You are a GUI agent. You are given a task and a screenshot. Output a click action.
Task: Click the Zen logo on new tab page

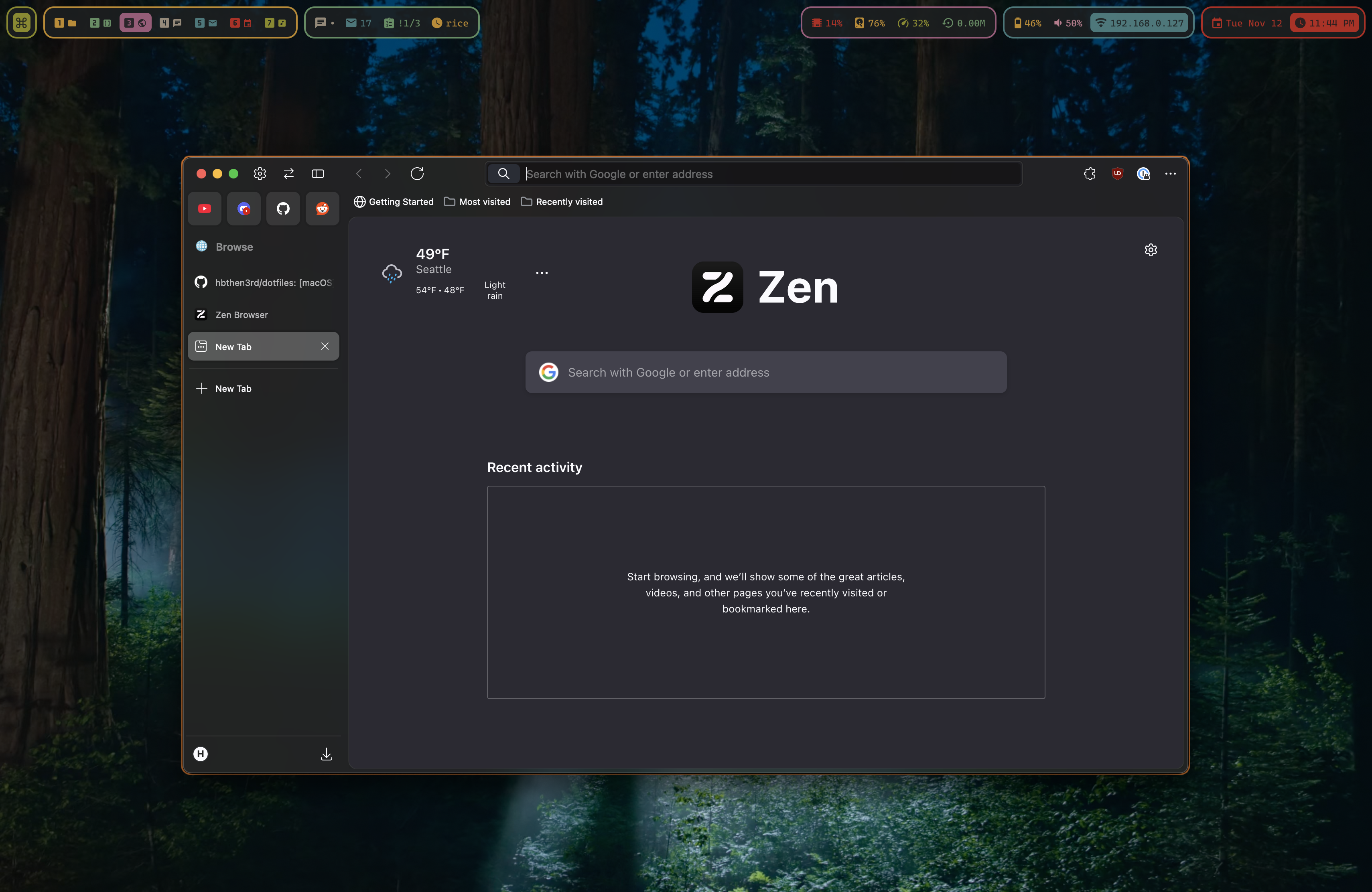coord(765,287)
